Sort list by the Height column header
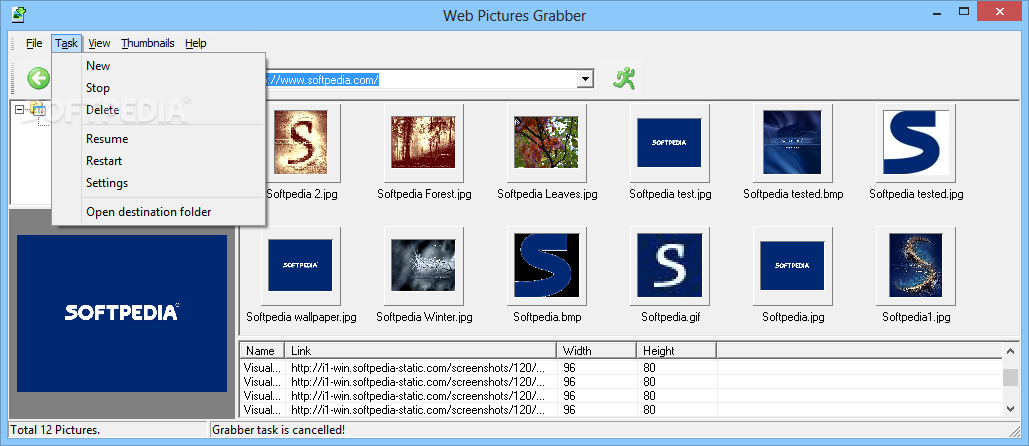This screenshot has height=446, width=1029. click(x=676, y=350)
